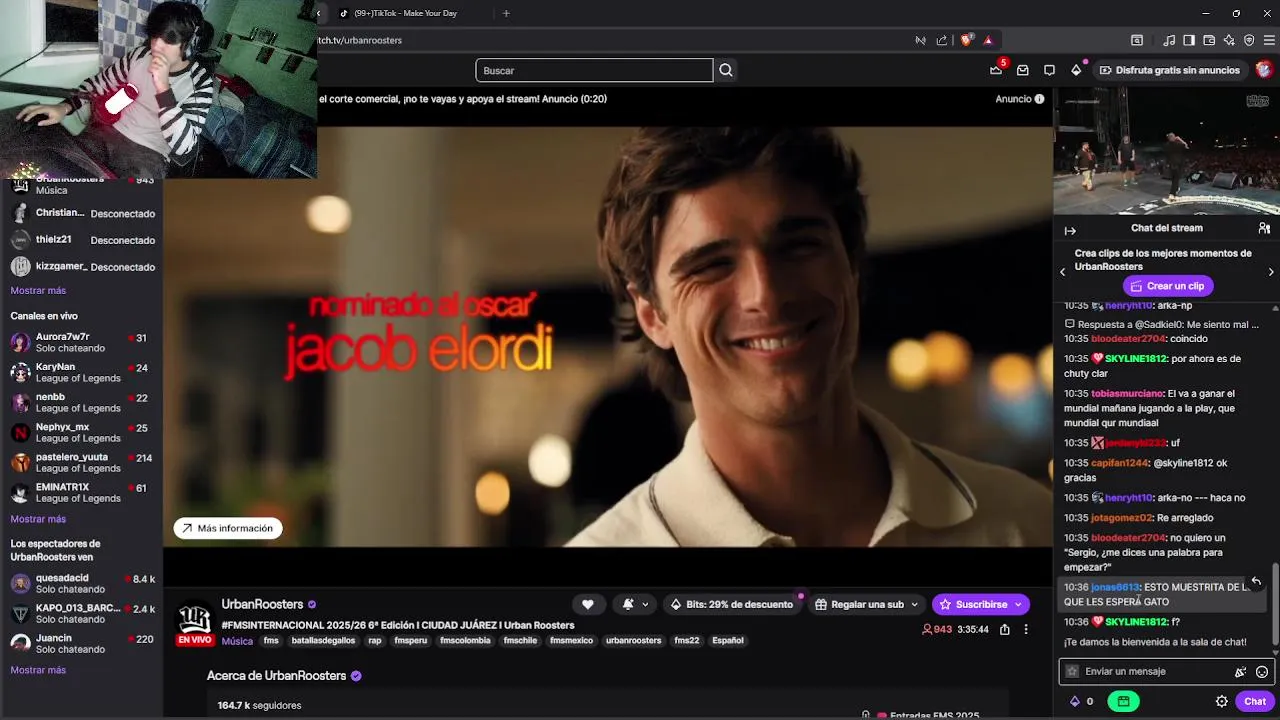Click Suscribirse subscribe button

(980, 604)
